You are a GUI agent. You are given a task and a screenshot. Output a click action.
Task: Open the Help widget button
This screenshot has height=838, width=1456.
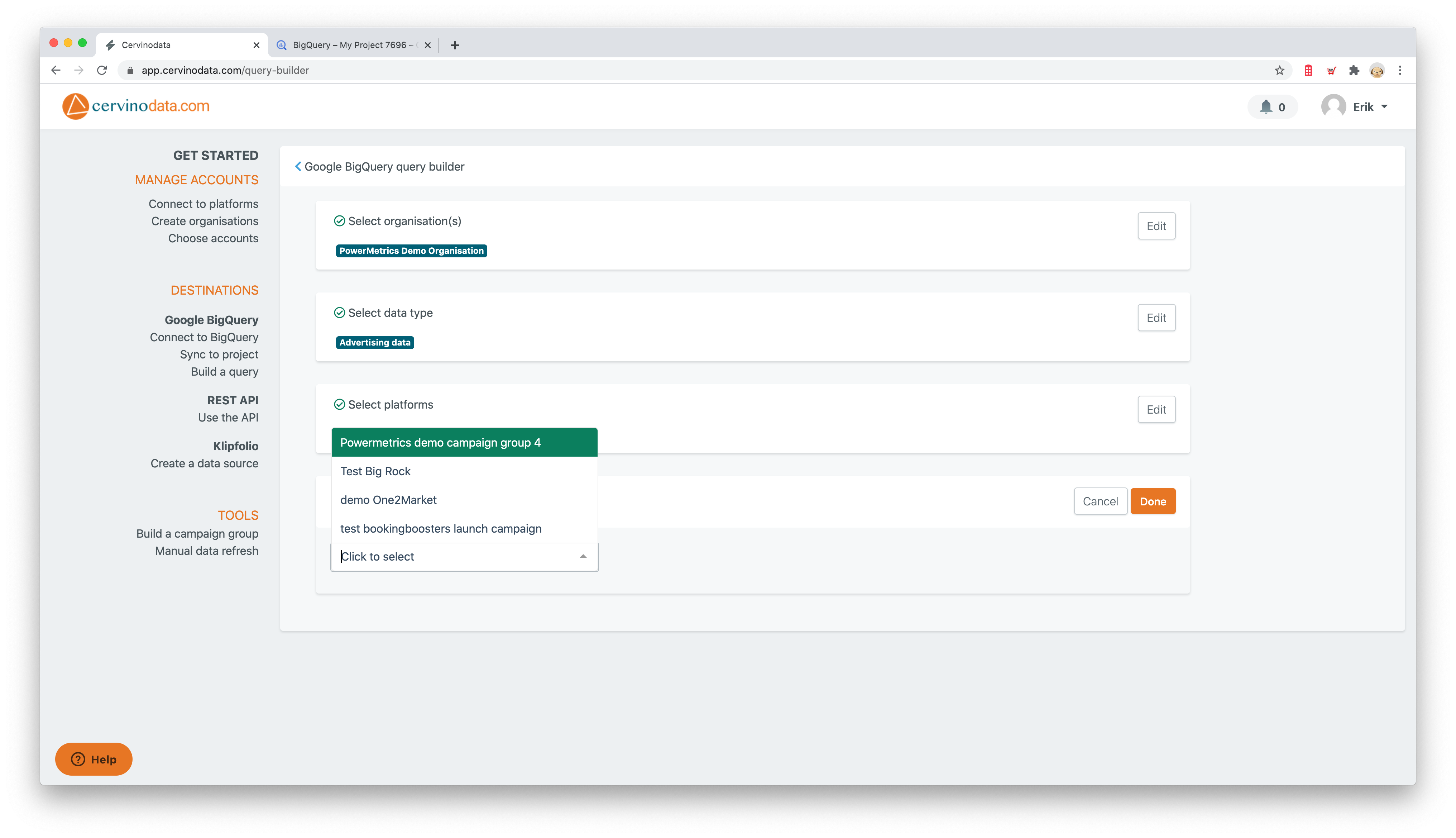coord(94,759)
